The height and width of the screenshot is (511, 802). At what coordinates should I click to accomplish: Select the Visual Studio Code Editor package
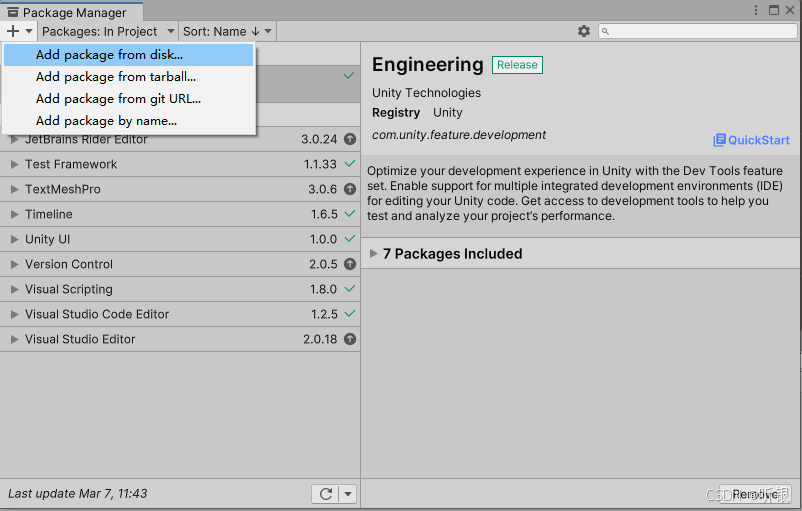[x=180, y=314]
